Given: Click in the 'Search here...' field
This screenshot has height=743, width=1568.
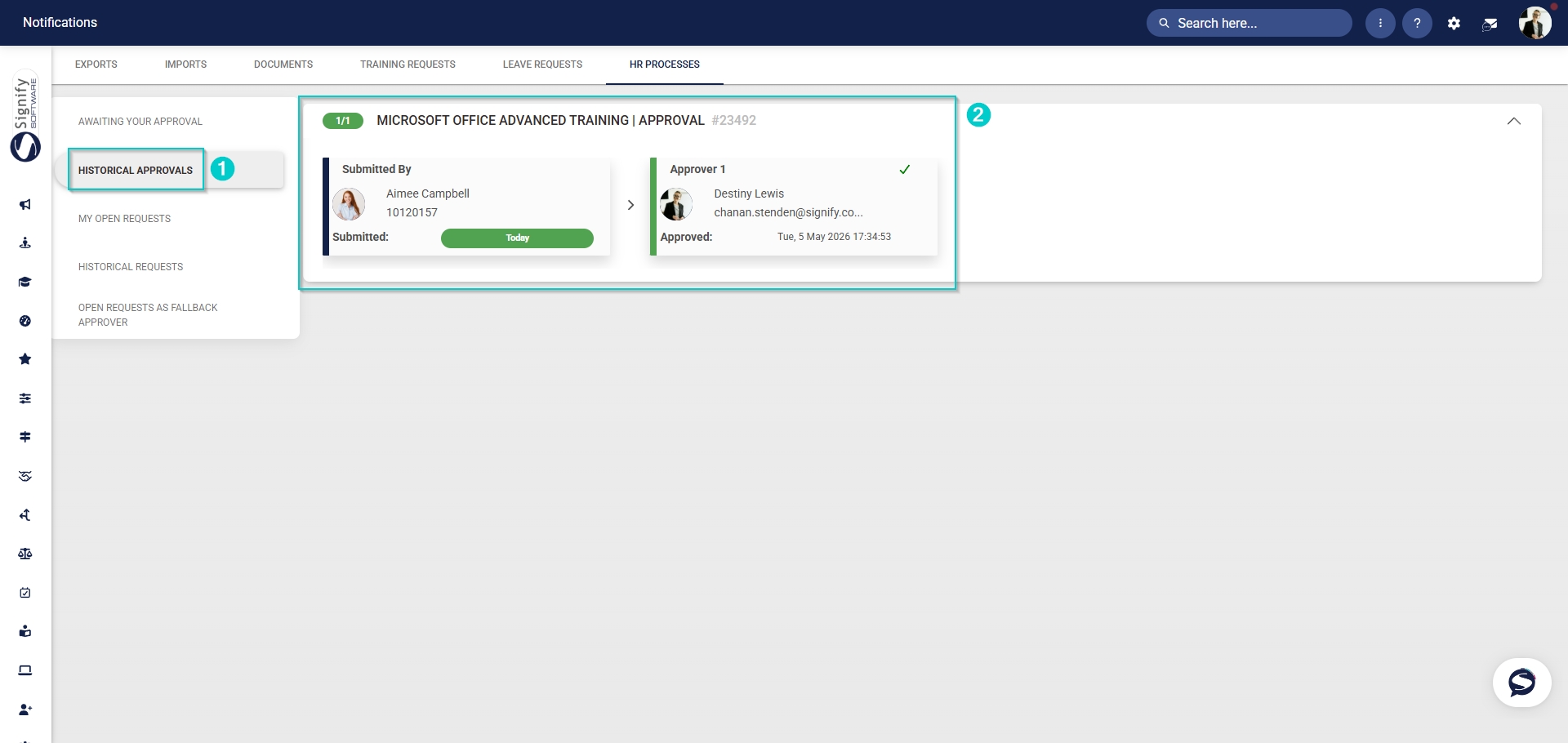Looking at the screenshot, I should tap(1249, 23).
